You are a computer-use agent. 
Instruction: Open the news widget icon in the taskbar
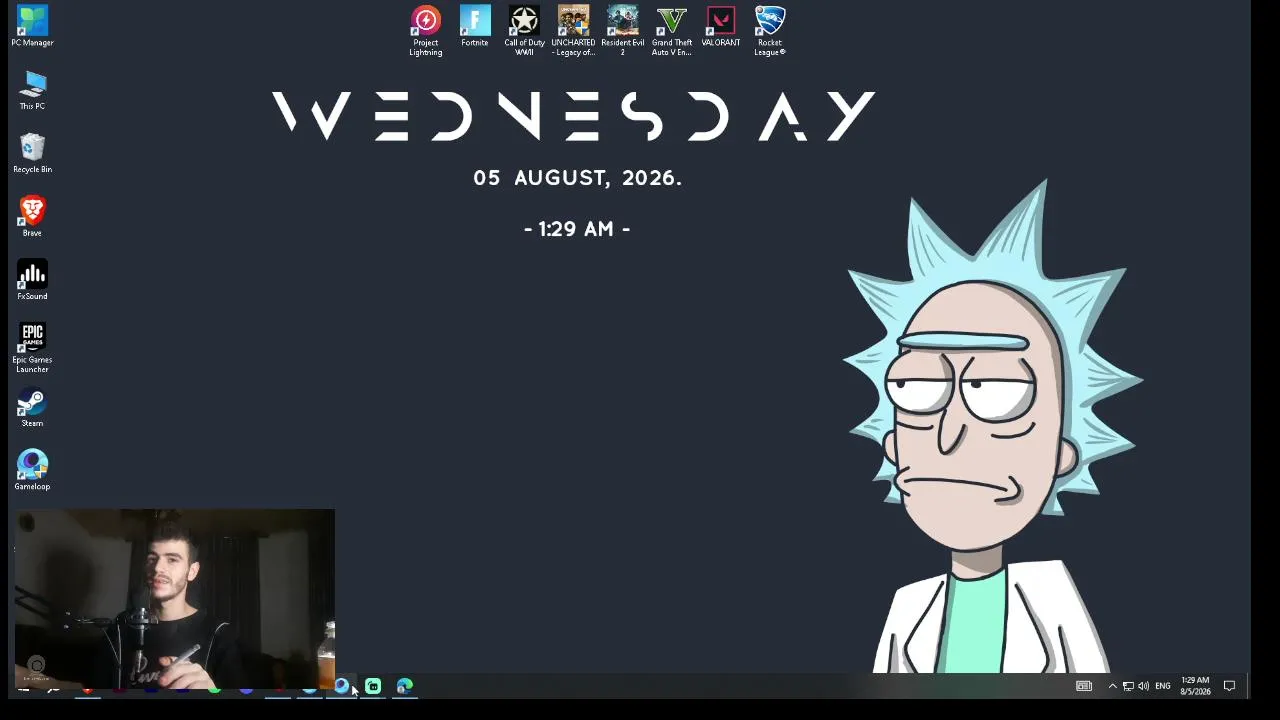click(x=1084, y=686)
